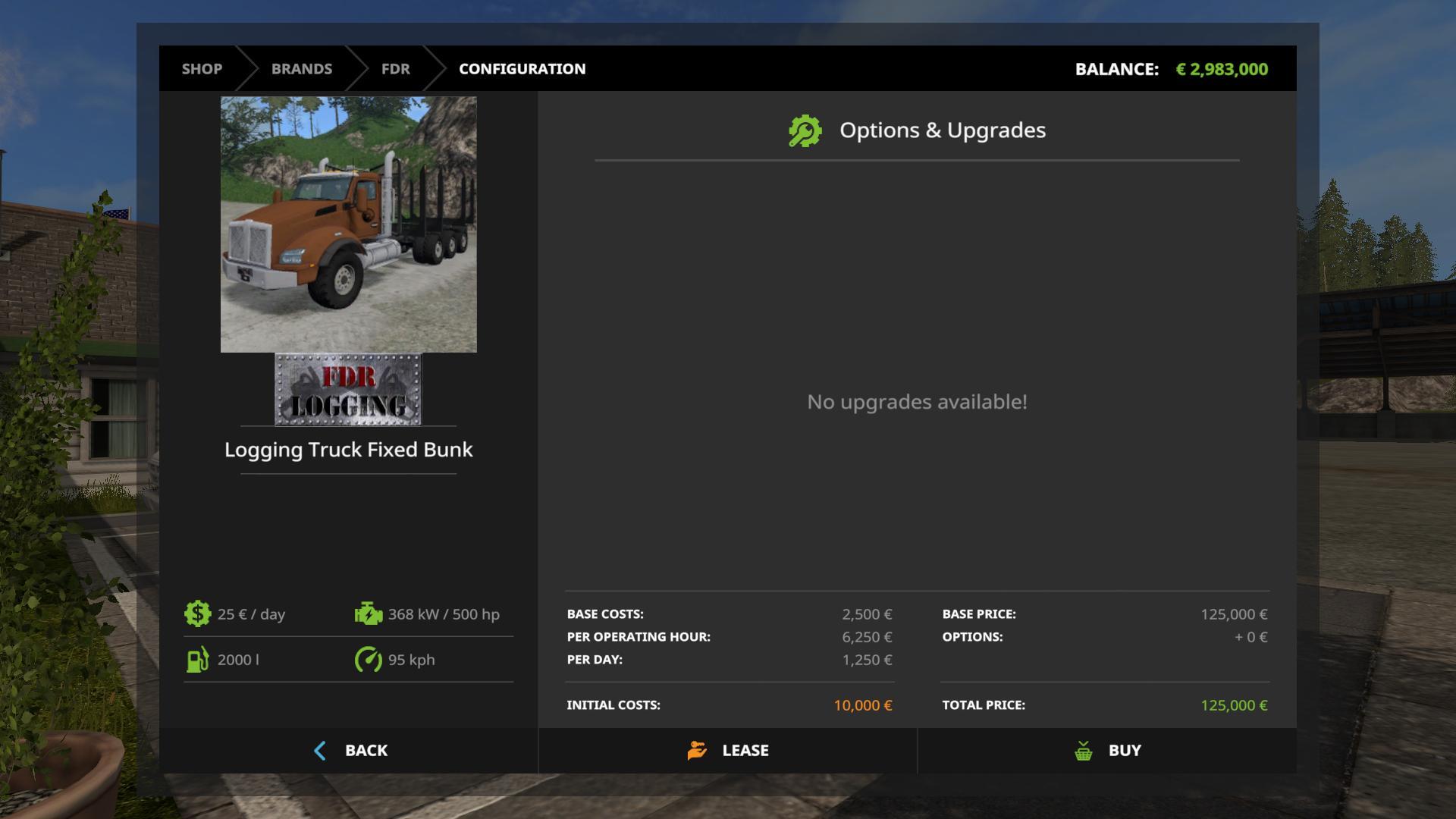Click the lease hand icon
This screenshot has height=819, width=1456.
click(x=697, y=750)
